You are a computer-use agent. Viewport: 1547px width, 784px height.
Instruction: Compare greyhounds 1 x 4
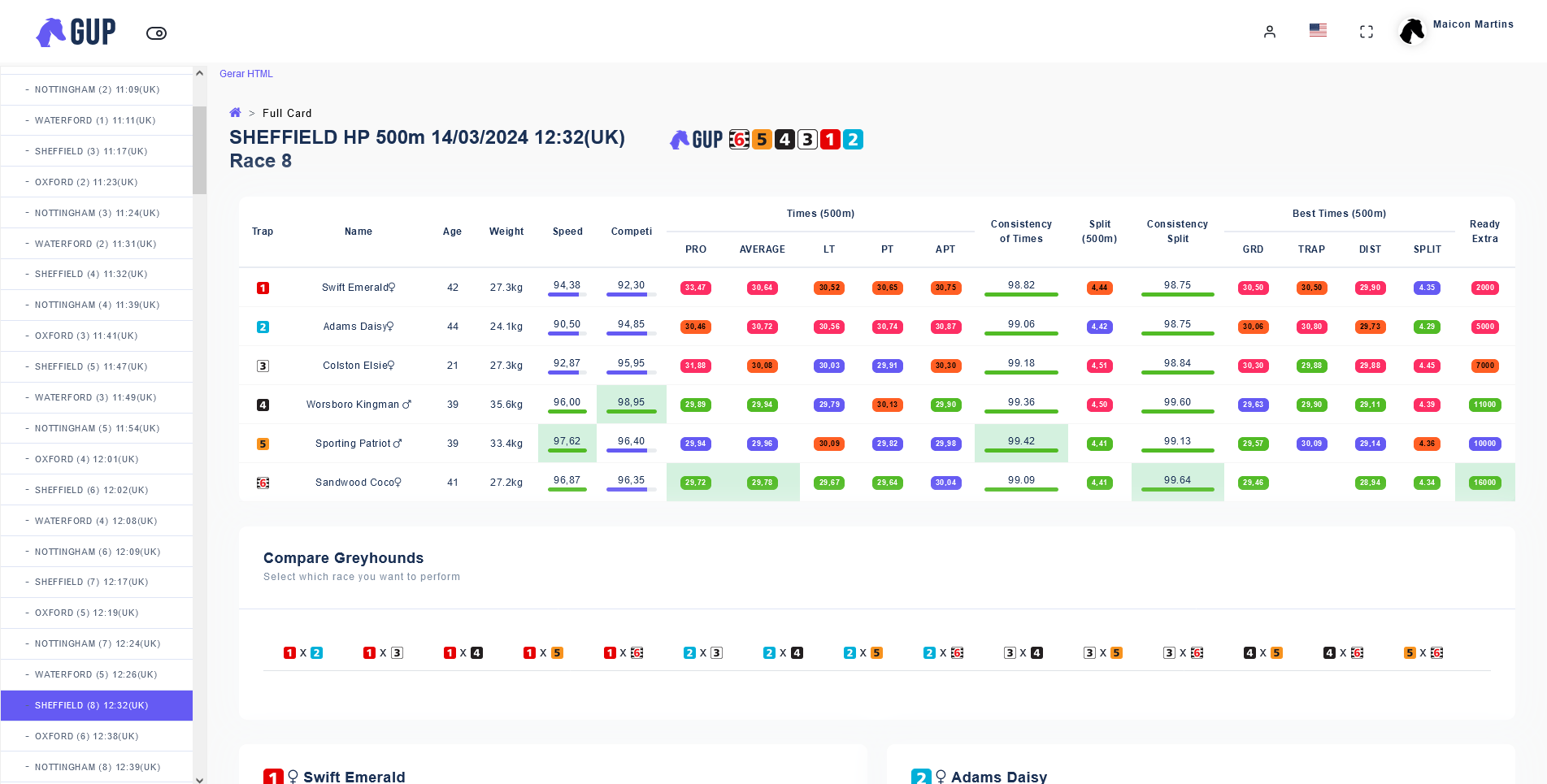(x=463, y=652)
